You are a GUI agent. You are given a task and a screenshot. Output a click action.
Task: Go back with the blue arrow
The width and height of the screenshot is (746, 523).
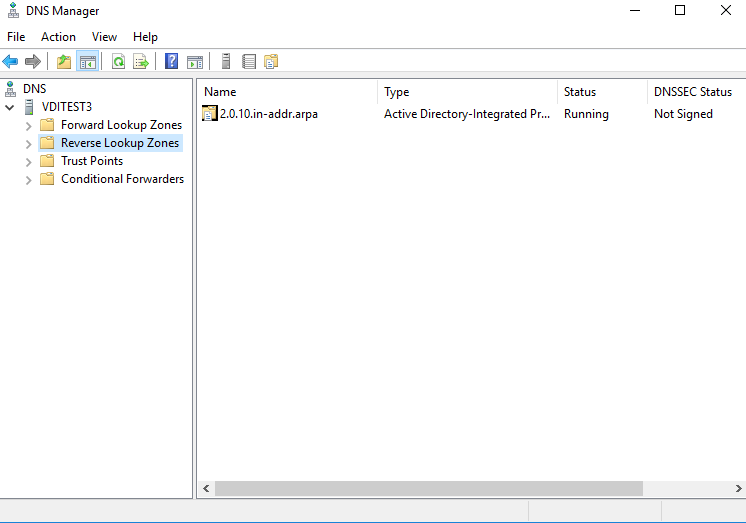coord(10,61)
